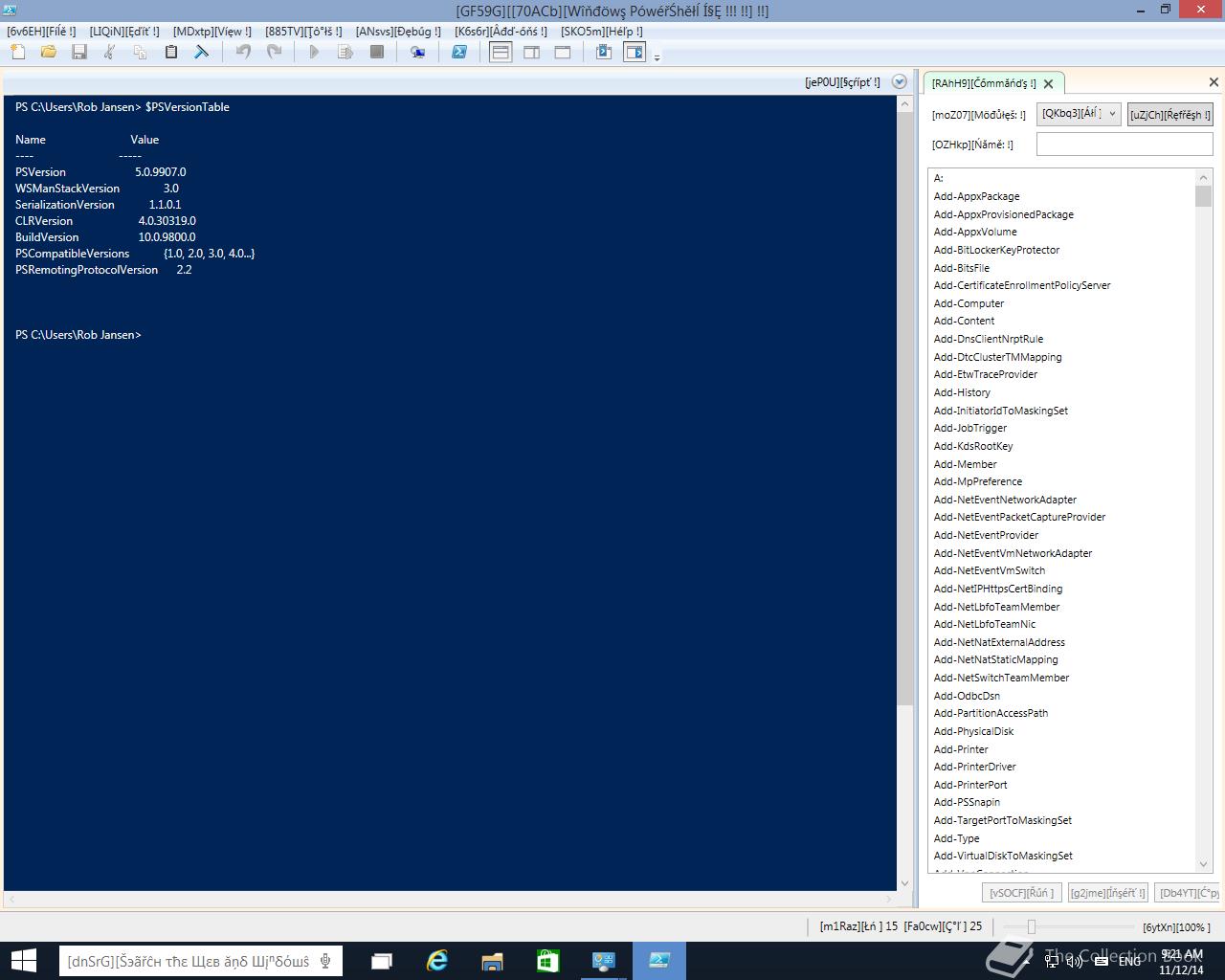Close the Commands tab with its X

1049,83
